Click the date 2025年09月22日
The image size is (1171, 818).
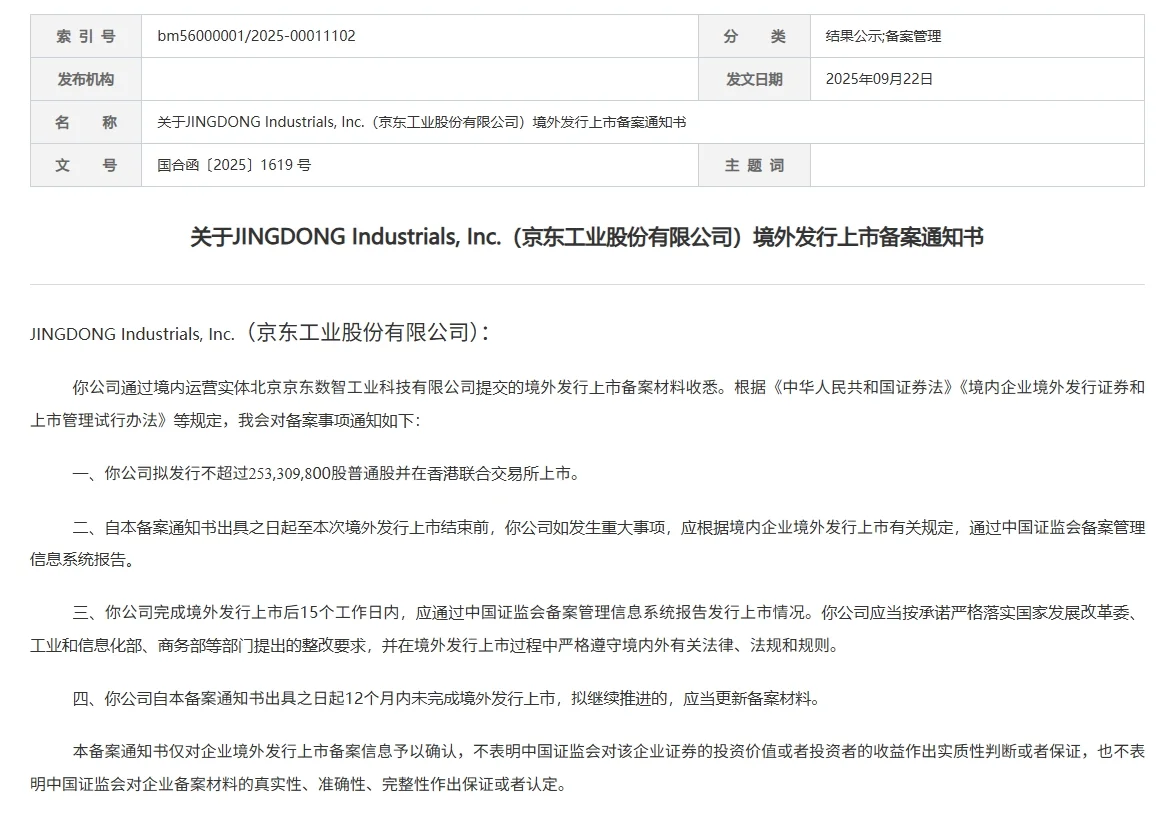click(x=878, y=79)
